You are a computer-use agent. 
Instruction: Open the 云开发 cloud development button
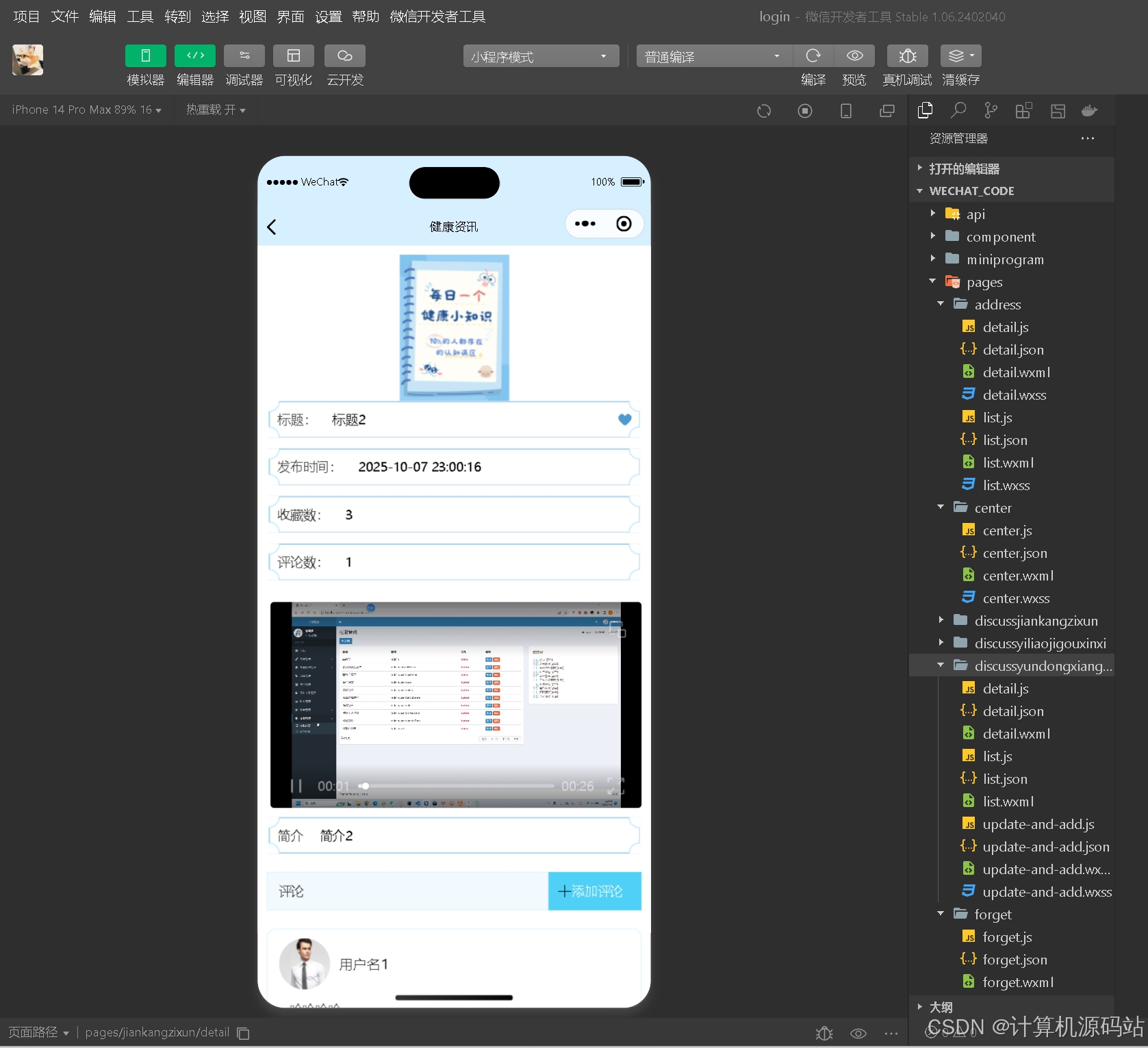[x=345, y=56]
